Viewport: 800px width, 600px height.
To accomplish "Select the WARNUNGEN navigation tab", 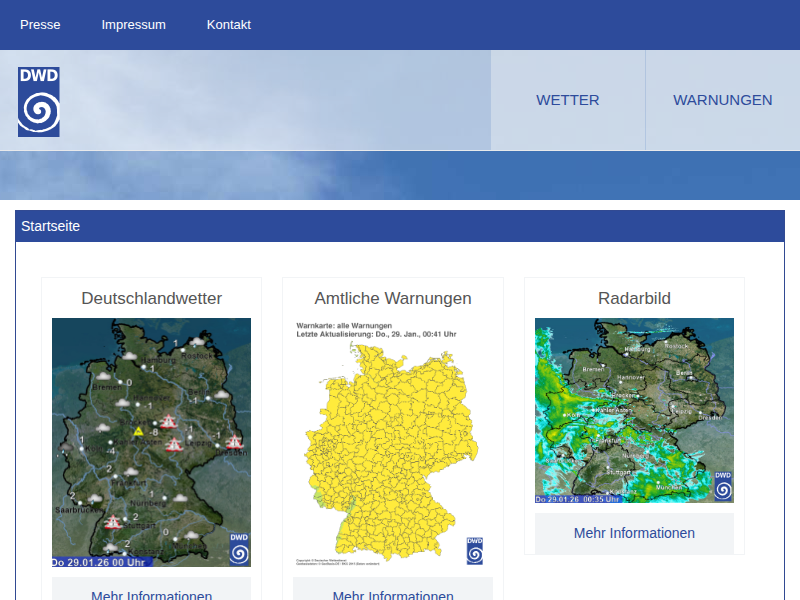I will pyautogui.click(x=722, y=100).
